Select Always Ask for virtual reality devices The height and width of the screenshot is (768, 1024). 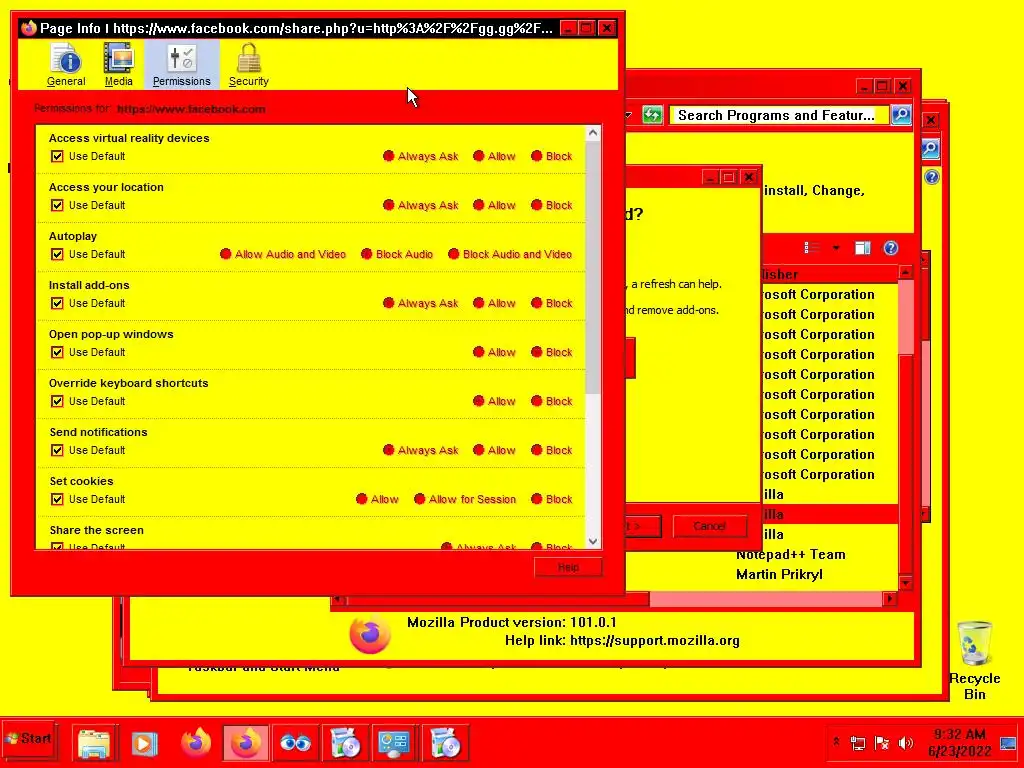click(389, 156)
